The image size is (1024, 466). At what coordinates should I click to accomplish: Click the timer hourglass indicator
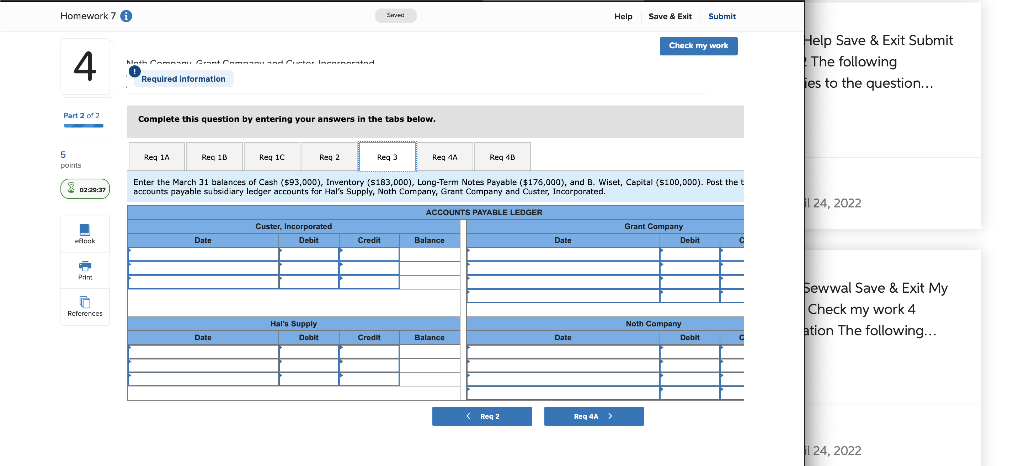(85, 189)
